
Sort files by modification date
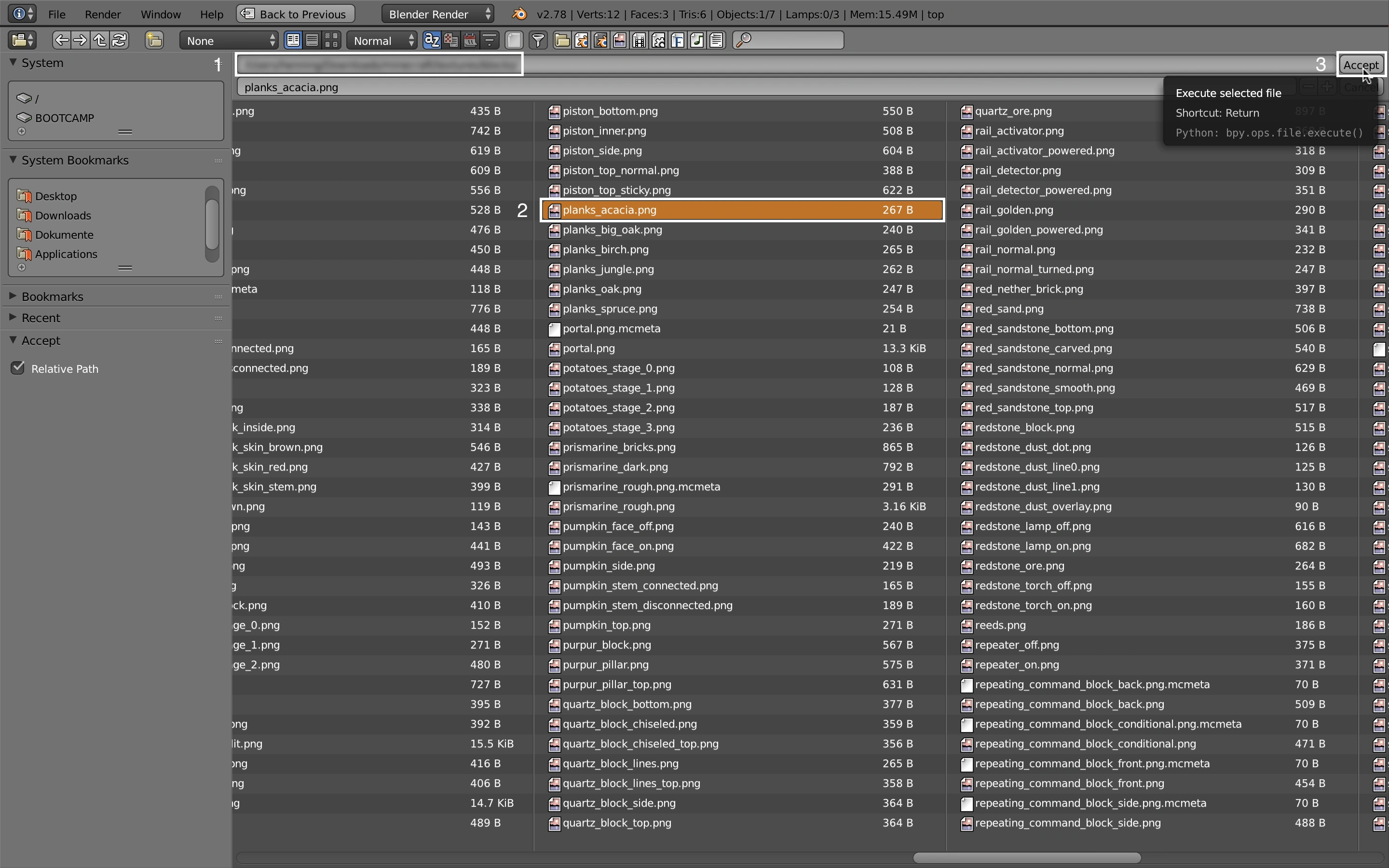point(470,40)
